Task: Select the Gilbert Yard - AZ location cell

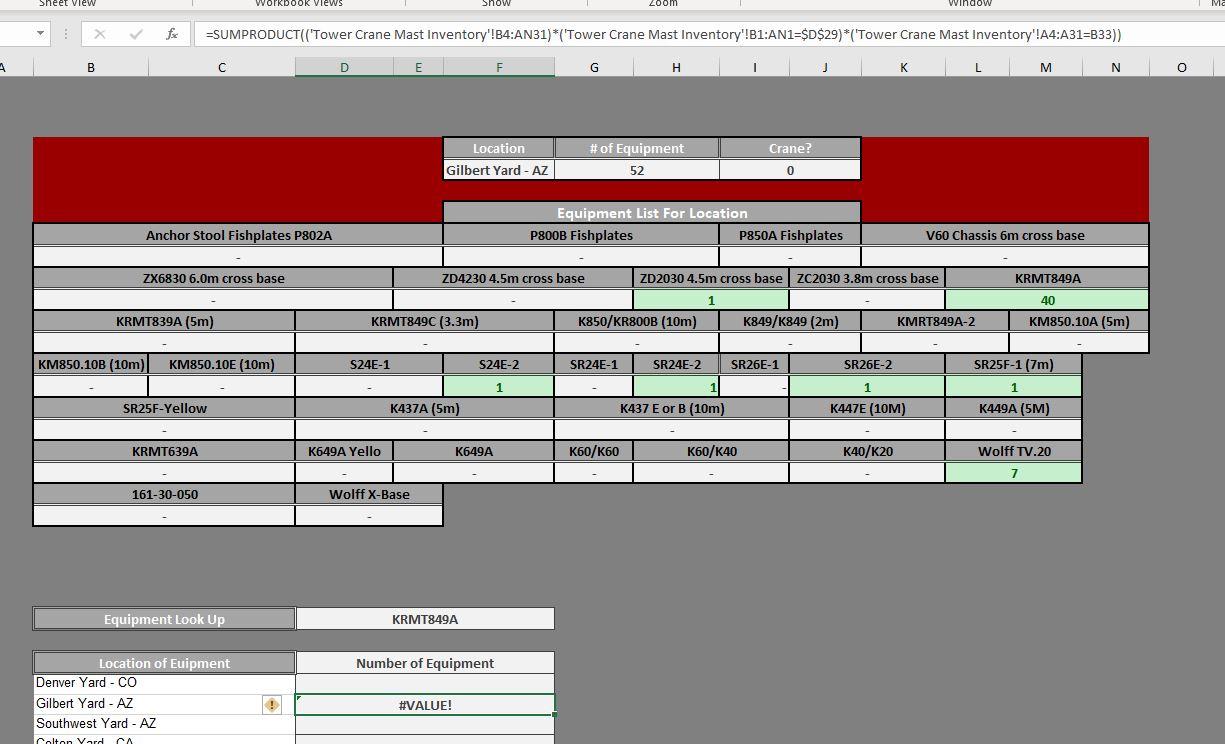Action: click(x=498, y=169)
